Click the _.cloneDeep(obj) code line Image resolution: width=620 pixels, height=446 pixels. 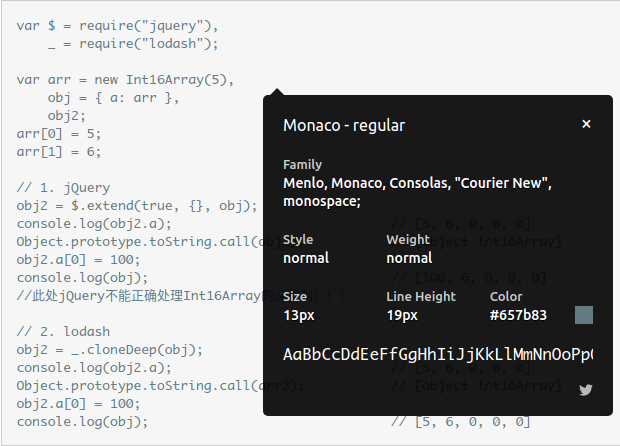pyautogui.click(x=110, y=350)
